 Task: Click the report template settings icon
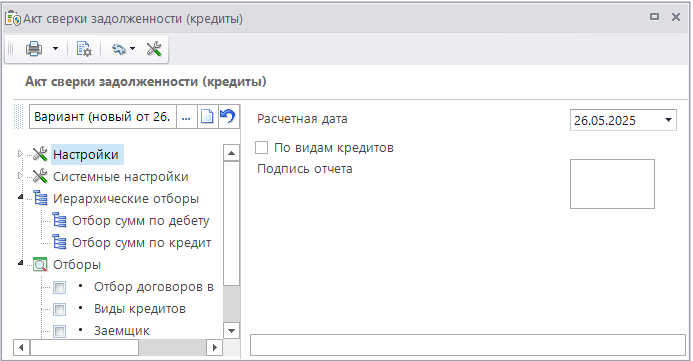(84, 49)
